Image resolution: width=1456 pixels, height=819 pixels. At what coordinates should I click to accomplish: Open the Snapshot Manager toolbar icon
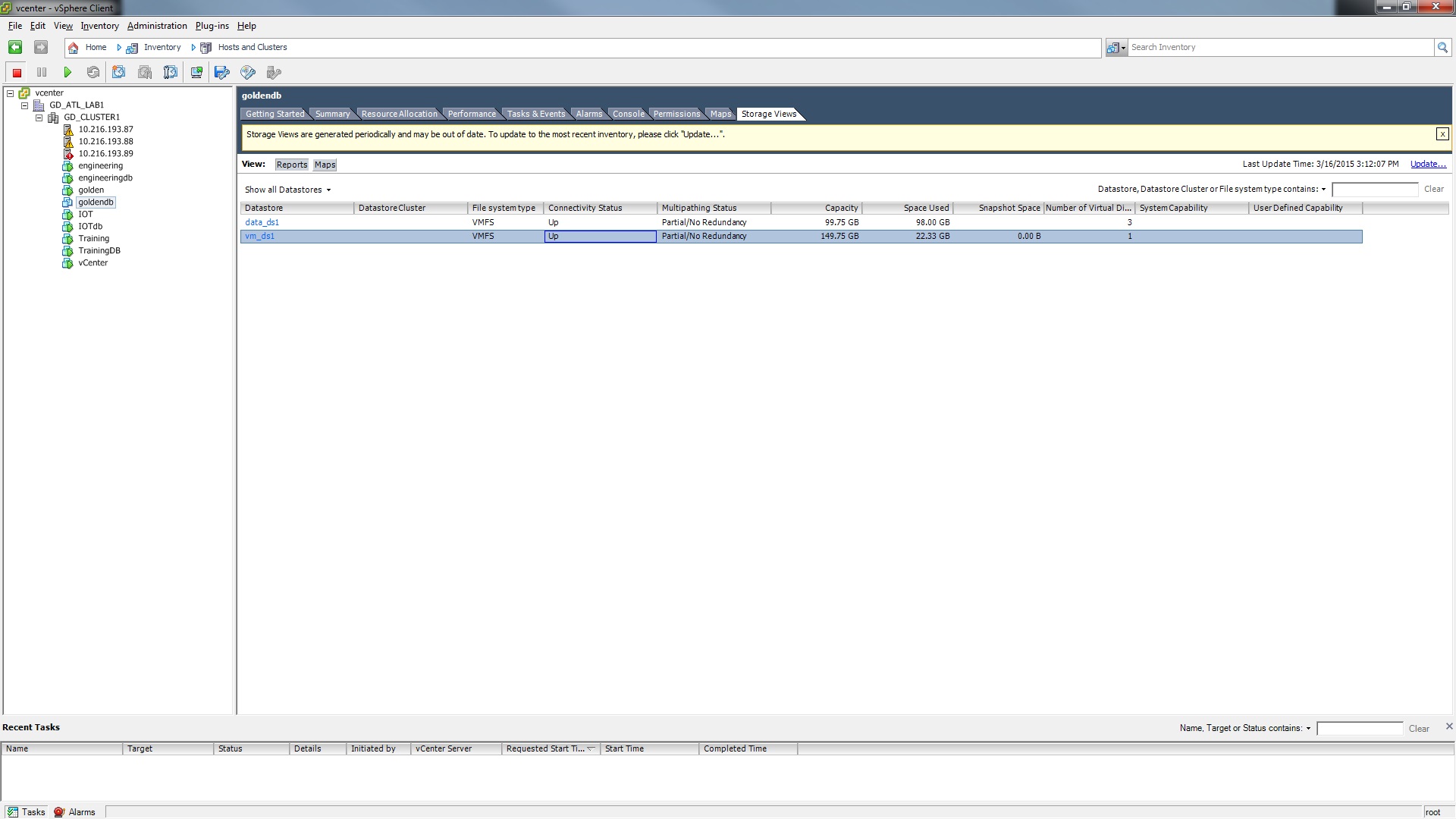pos(171,73)
